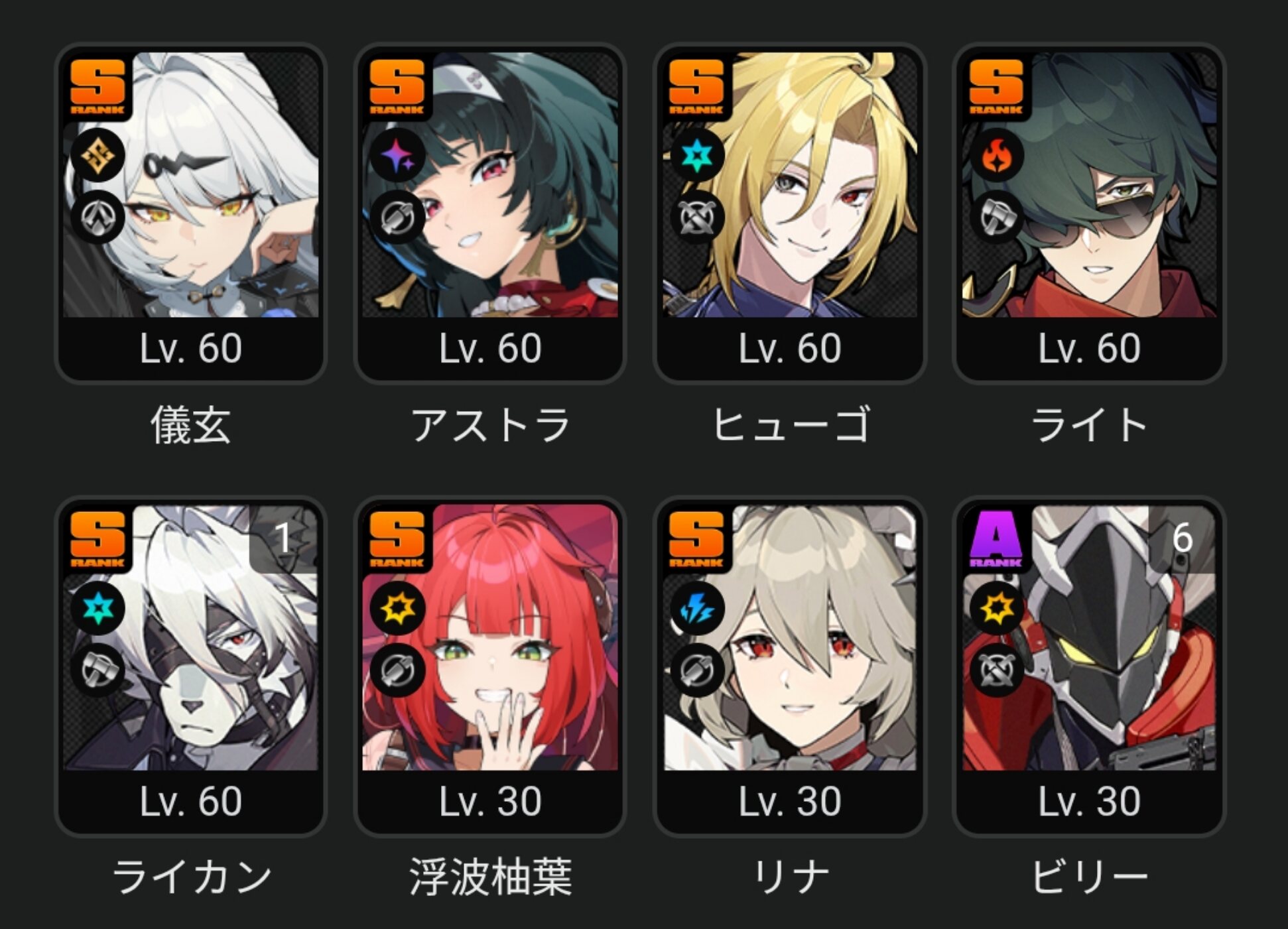The width and height of the screenshot is (1288, 929).
Task: Click the Rupture specialty icon on 儀玄's card
Action: (x=98, y=218)
